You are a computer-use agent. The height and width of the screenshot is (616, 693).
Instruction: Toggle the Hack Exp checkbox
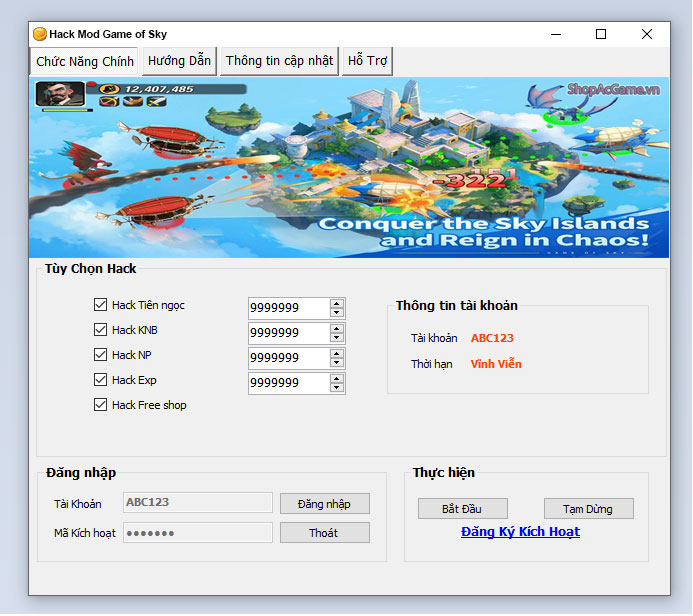point(100,380)
